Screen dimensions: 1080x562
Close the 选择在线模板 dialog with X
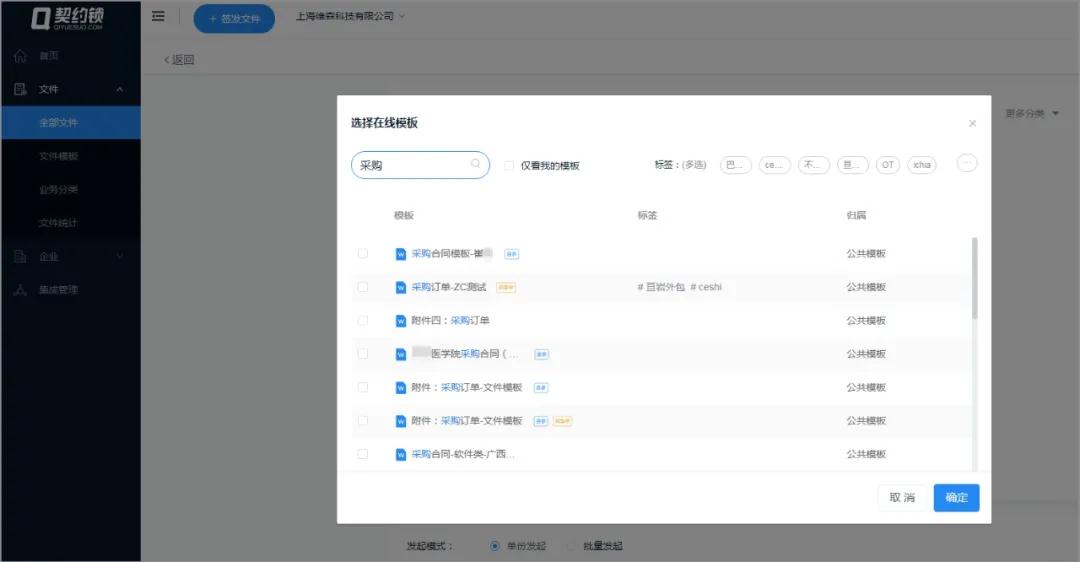pyautogui.click(x=973, y=123)
